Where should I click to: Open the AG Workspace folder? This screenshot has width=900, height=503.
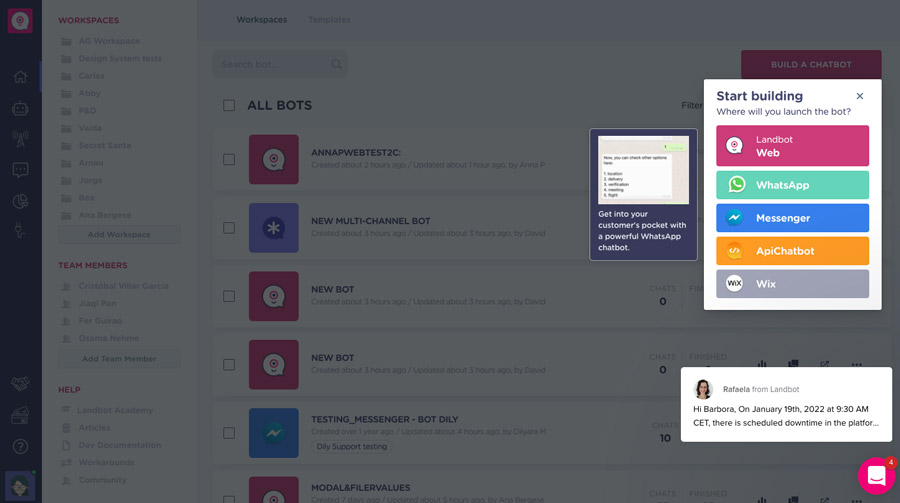pyautogui.click(x=109, y=41)
